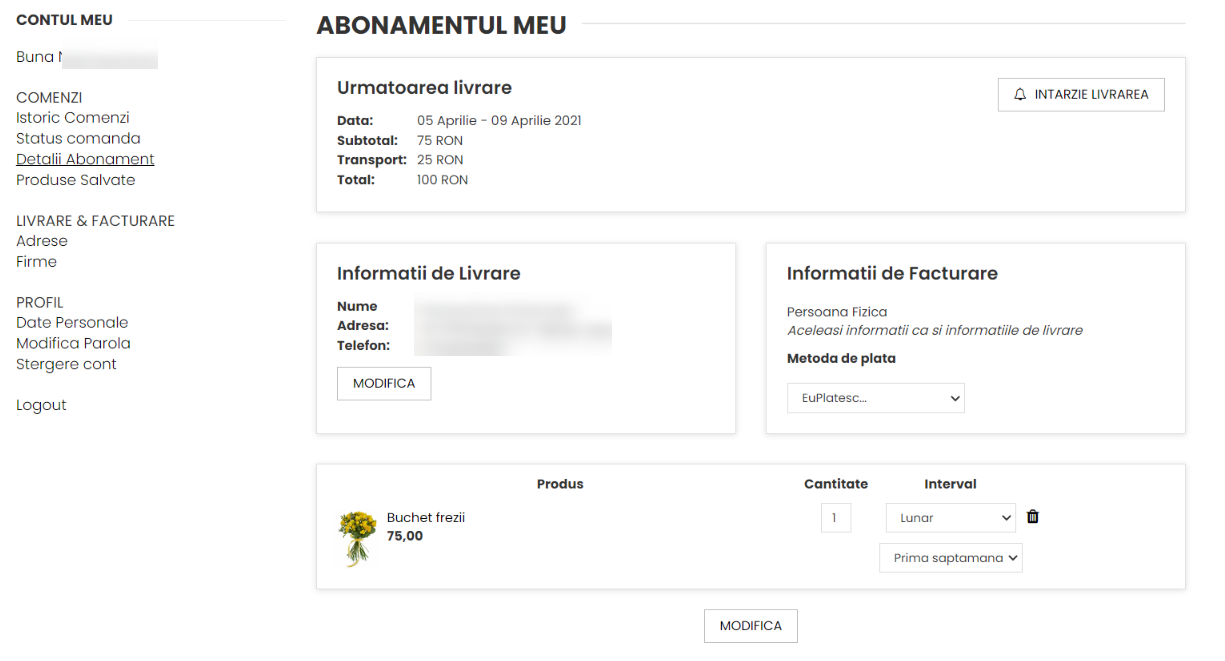Go to Status comanda page

pyautogui.click(x=78, y=139)
